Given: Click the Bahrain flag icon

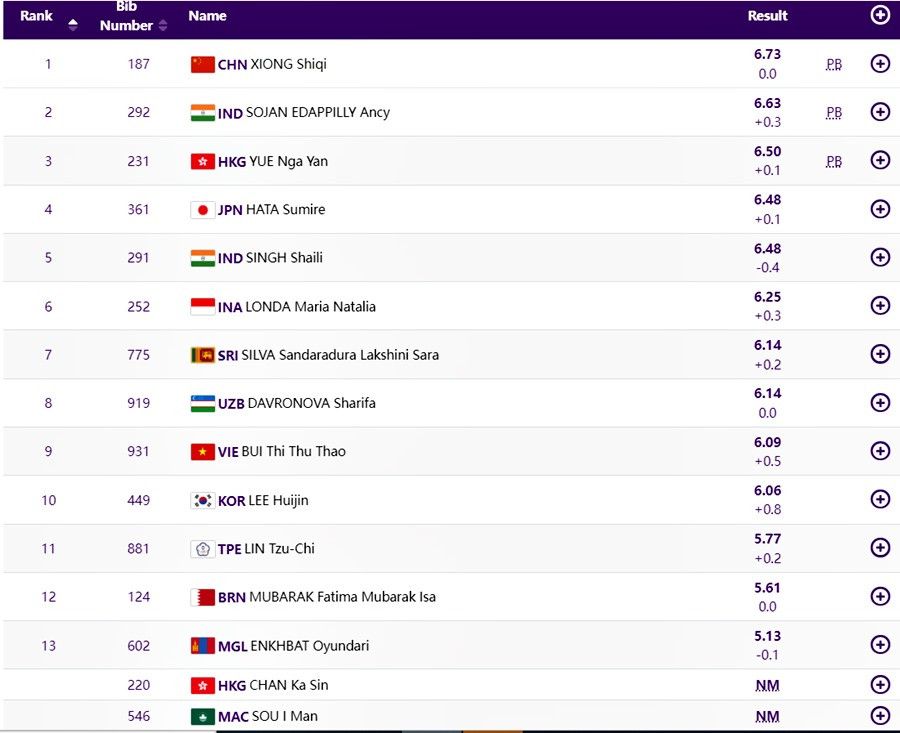Looking at the screenshot, I should coord(203,597).
